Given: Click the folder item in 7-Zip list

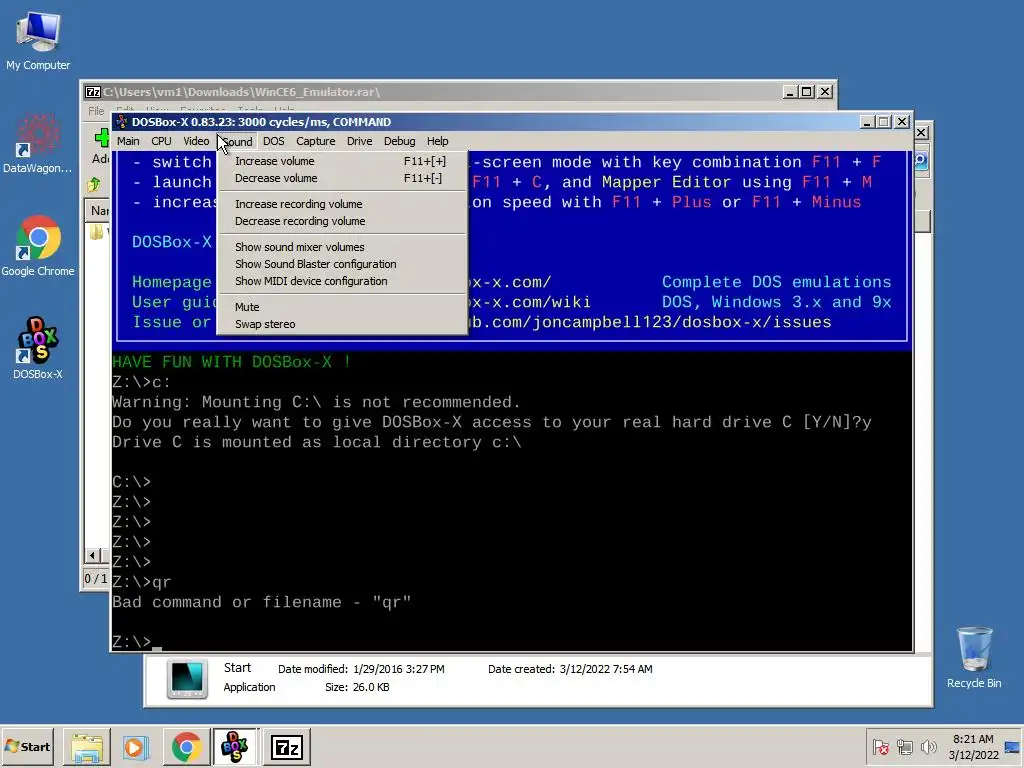Looking at the screenshot, I should pos(97,232).
